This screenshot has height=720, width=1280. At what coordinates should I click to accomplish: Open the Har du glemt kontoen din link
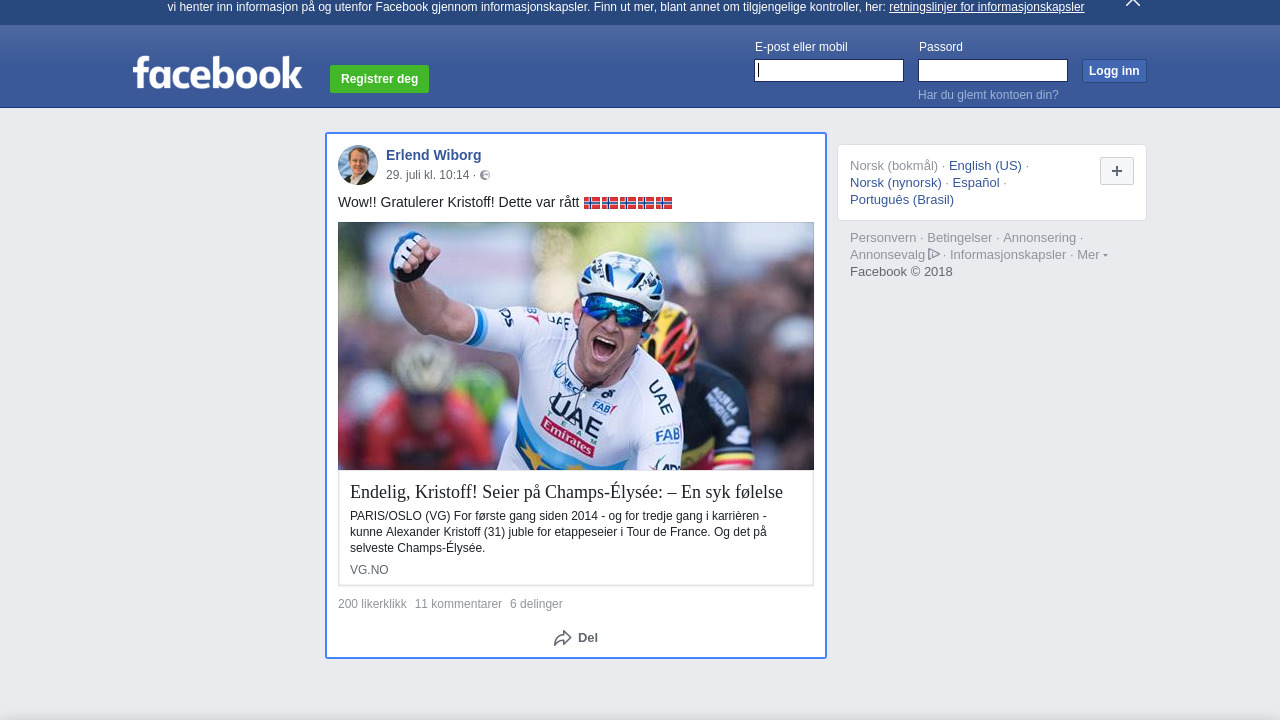click(x=988, y=95)
